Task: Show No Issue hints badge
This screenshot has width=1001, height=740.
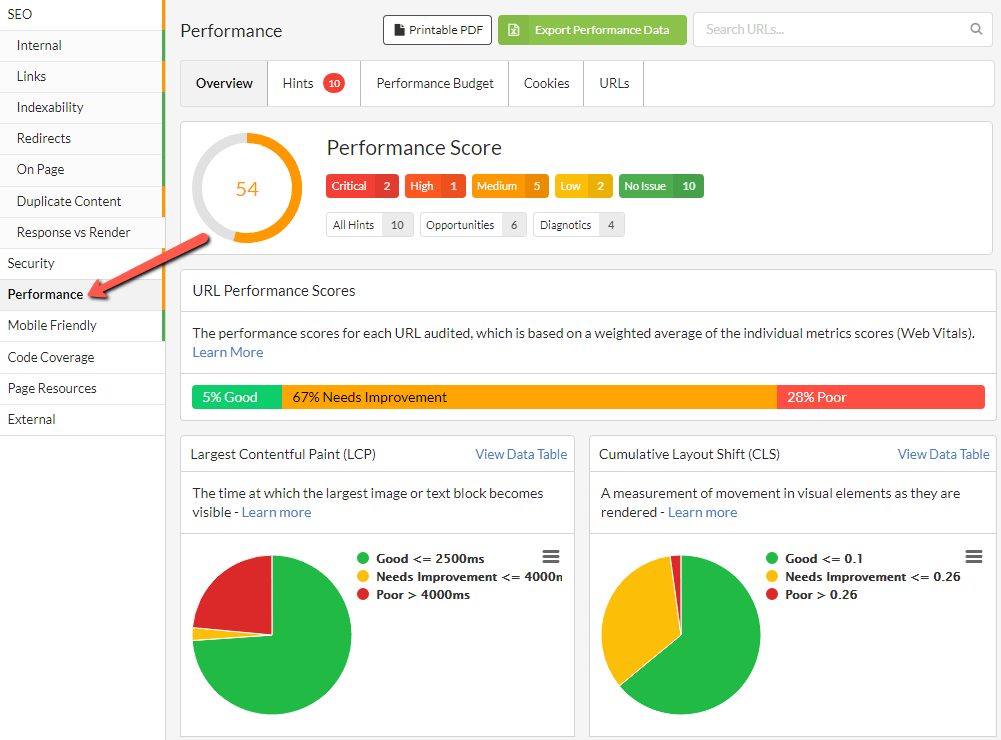Action: (661, 186)
